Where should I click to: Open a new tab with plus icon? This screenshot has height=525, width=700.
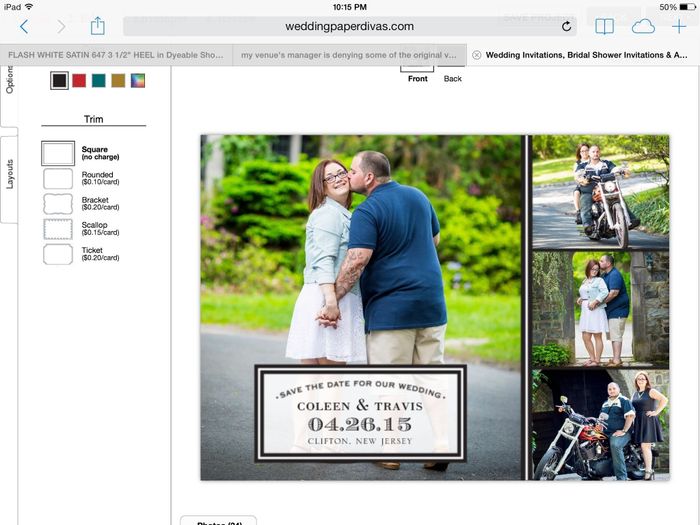(680, 27)
